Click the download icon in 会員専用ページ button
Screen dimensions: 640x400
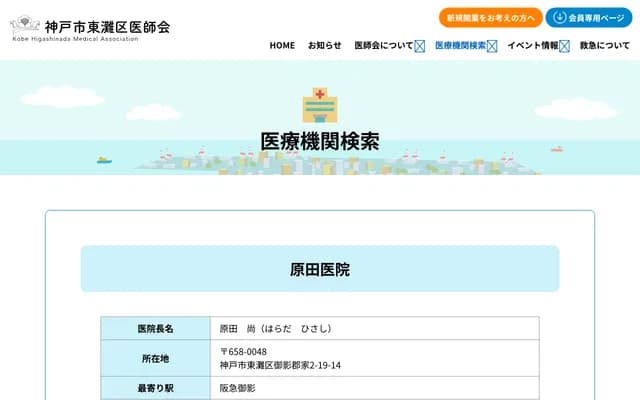(x=560, y=18)
